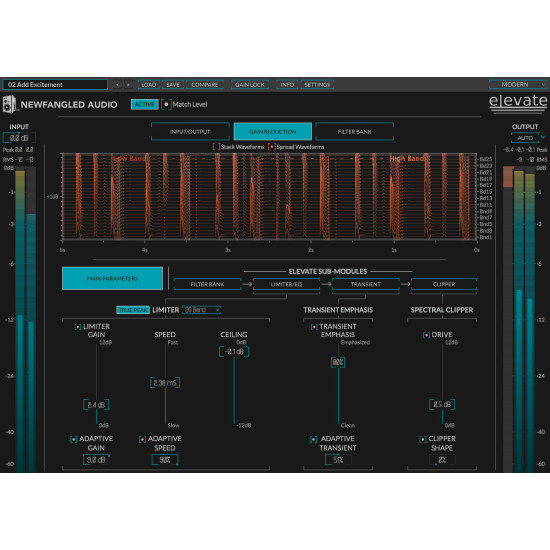Open the 26 Band limiter dropdown
Viewport: 550px width, 550px height.
pos(201,310)
